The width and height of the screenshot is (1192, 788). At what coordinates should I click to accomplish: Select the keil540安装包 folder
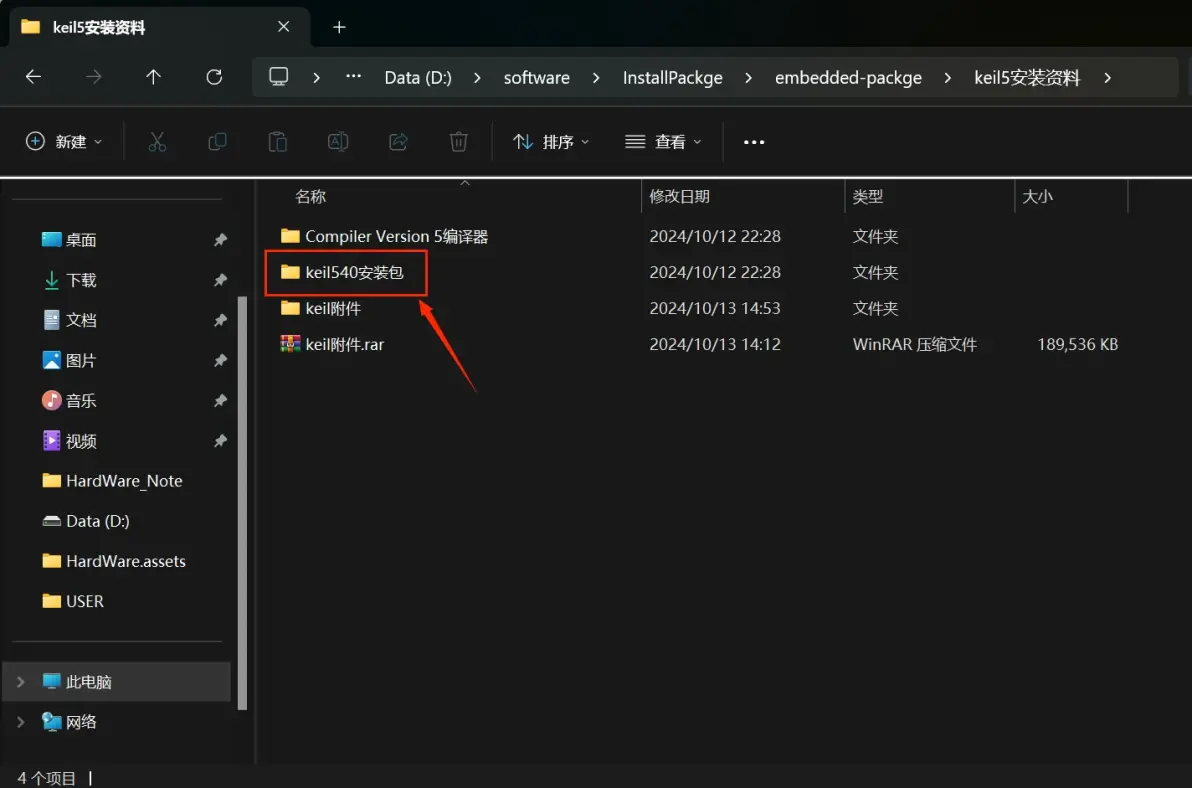point(354,272)
